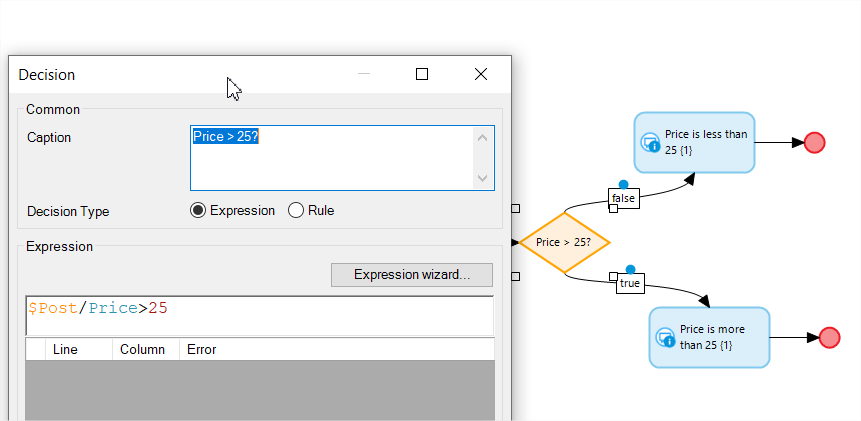The image size is (861, 421).
Task: Click the blue handle above the false label
Action: tap(623, 184)
